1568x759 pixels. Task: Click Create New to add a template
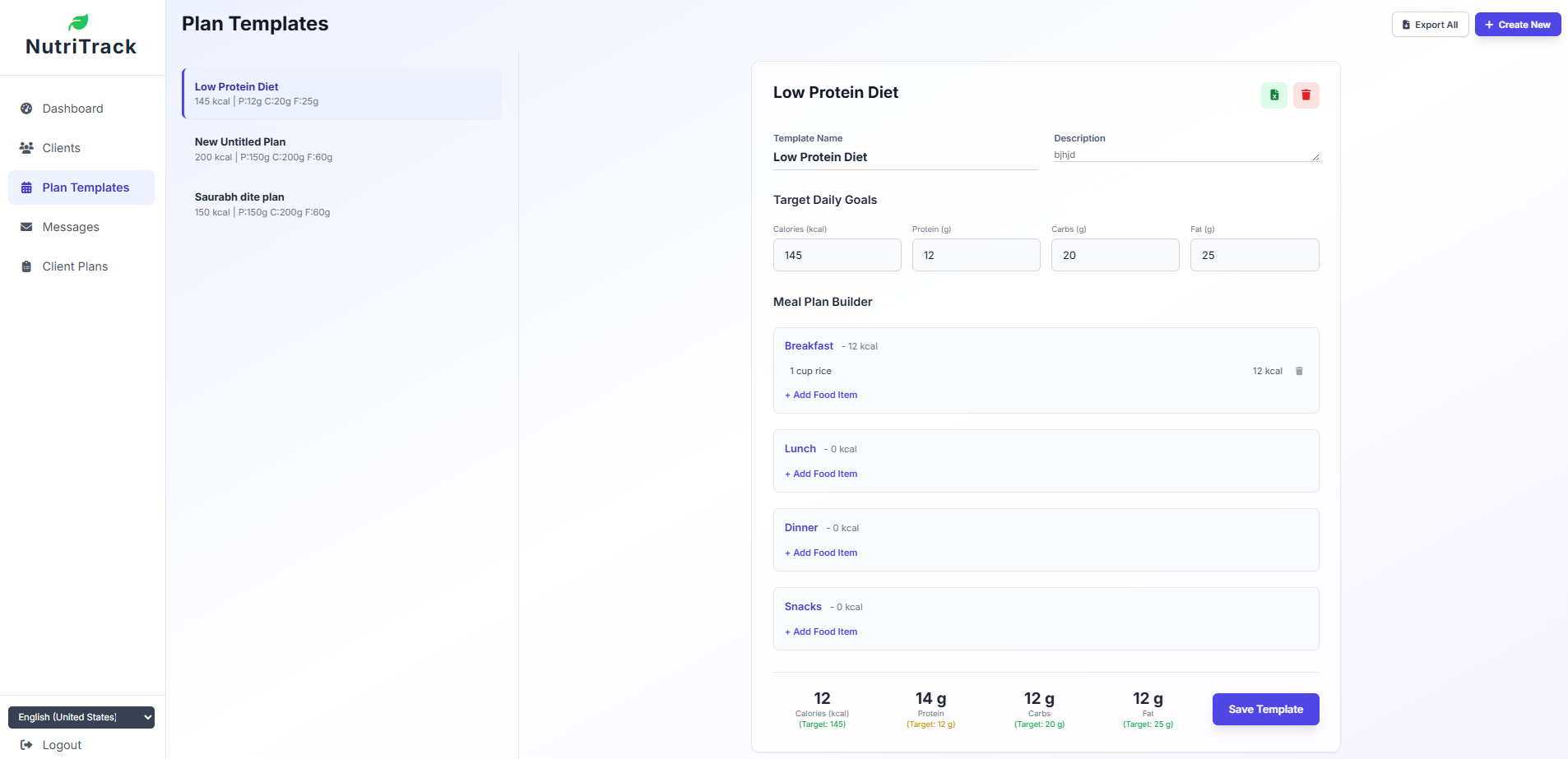1516,24
